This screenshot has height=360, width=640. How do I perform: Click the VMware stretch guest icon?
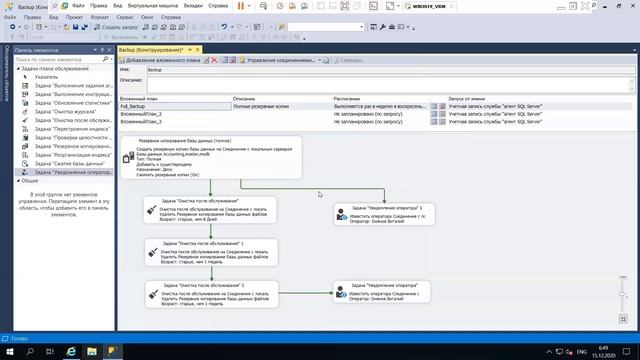click(390, 6)
